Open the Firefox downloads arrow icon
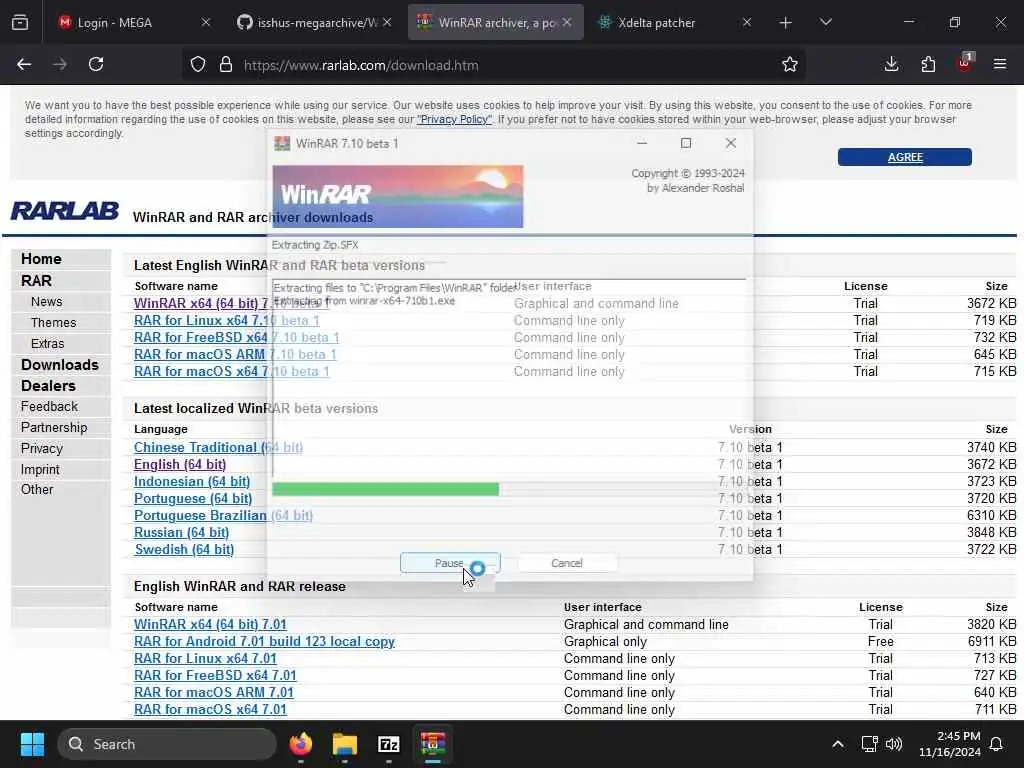 [891, 64]
